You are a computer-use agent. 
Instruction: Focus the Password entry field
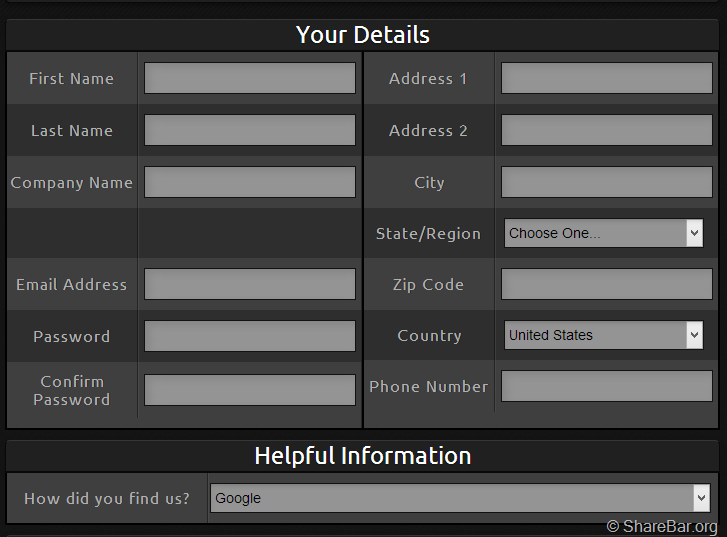coord(249,336)
